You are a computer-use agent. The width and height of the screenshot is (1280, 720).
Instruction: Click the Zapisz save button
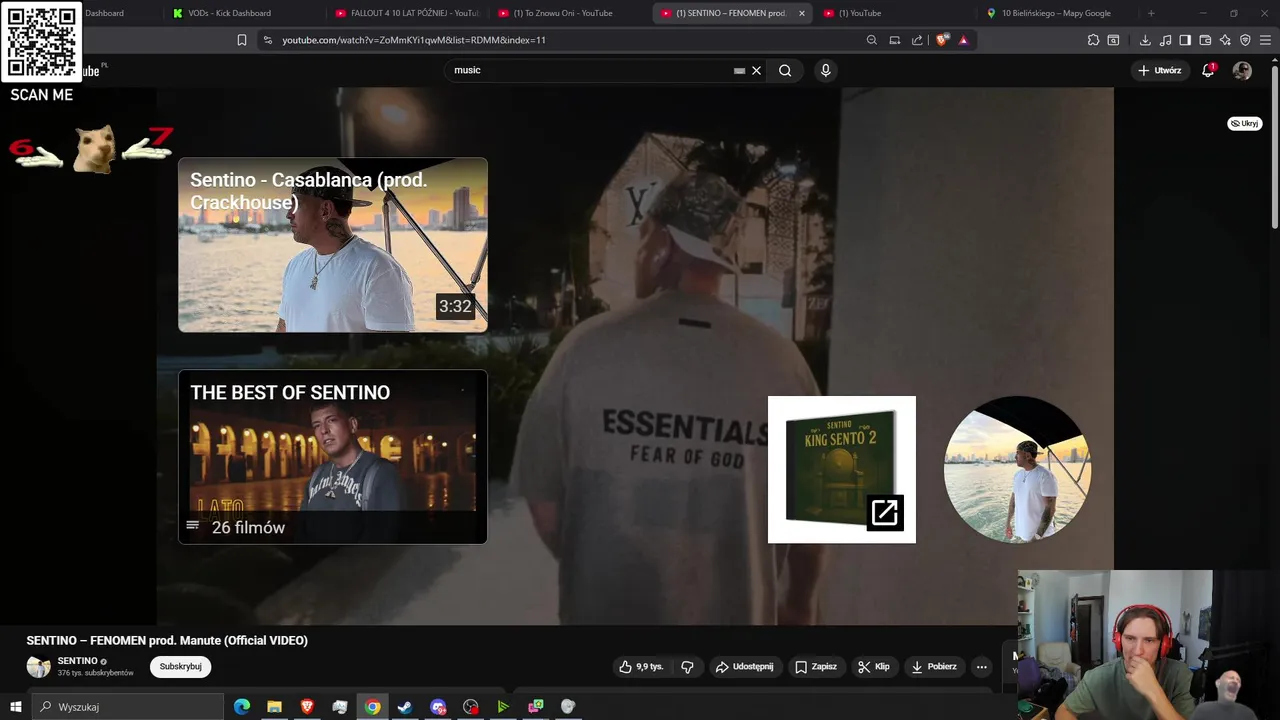click(816, 666)
